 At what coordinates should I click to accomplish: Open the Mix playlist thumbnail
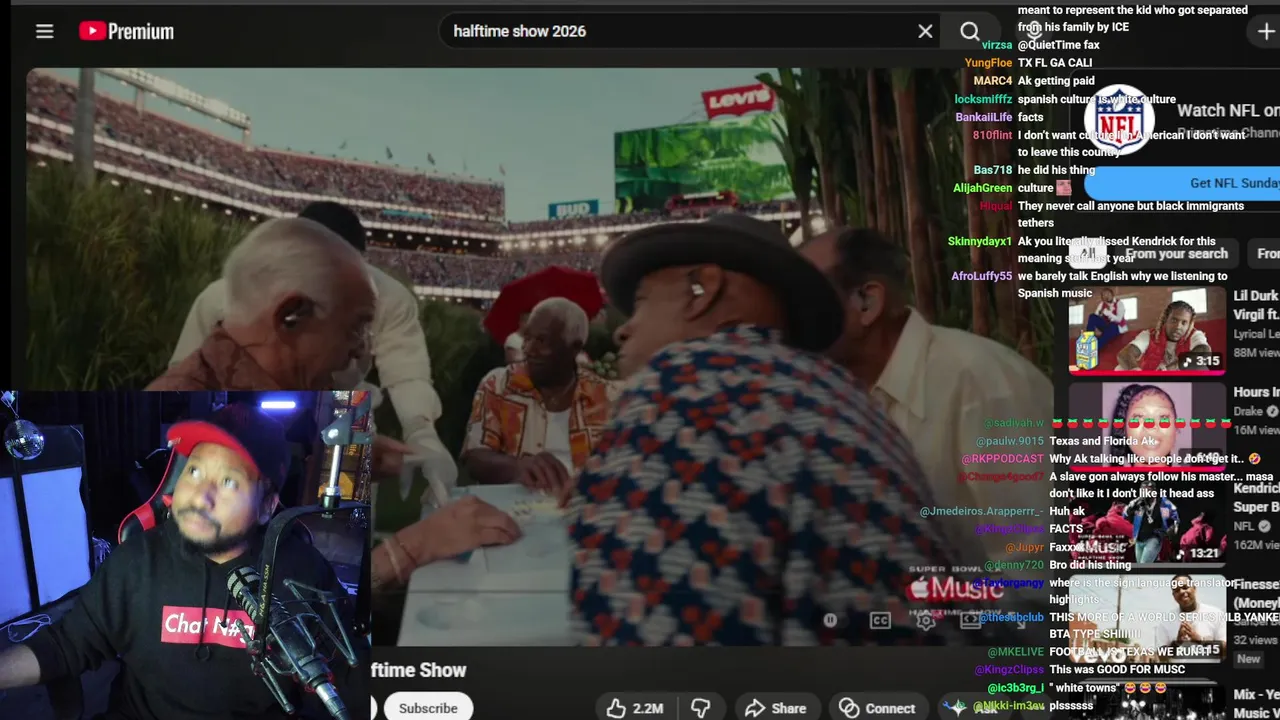[1147, 702]
